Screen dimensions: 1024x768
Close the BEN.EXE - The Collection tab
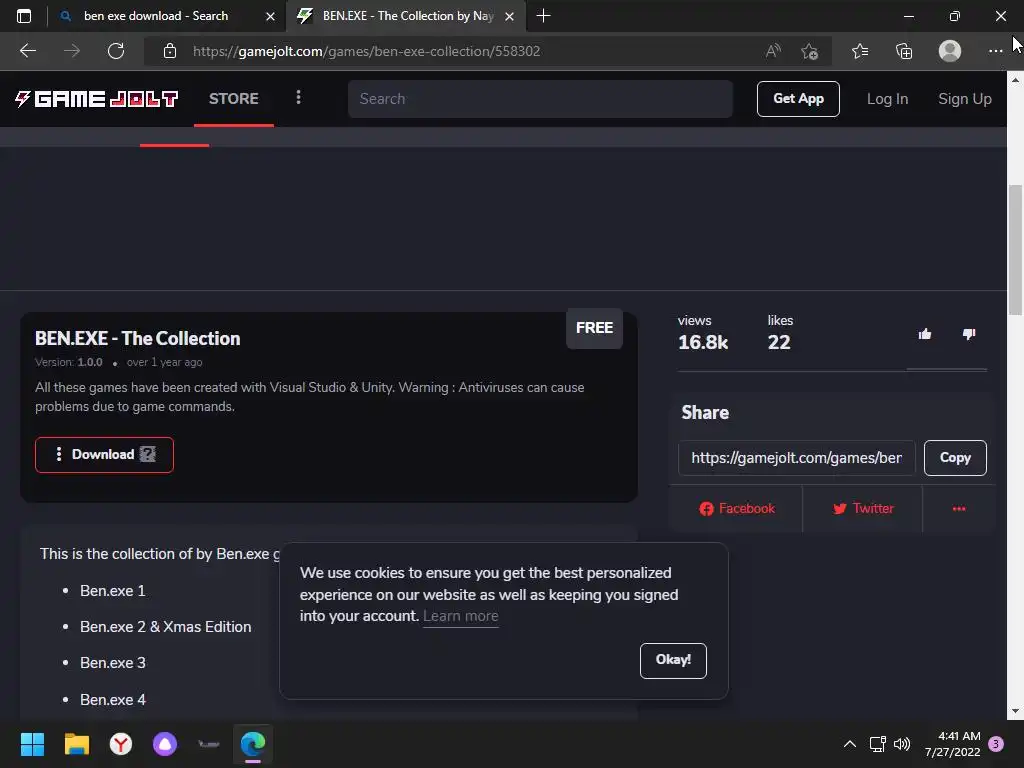click(x=509, y=16)
